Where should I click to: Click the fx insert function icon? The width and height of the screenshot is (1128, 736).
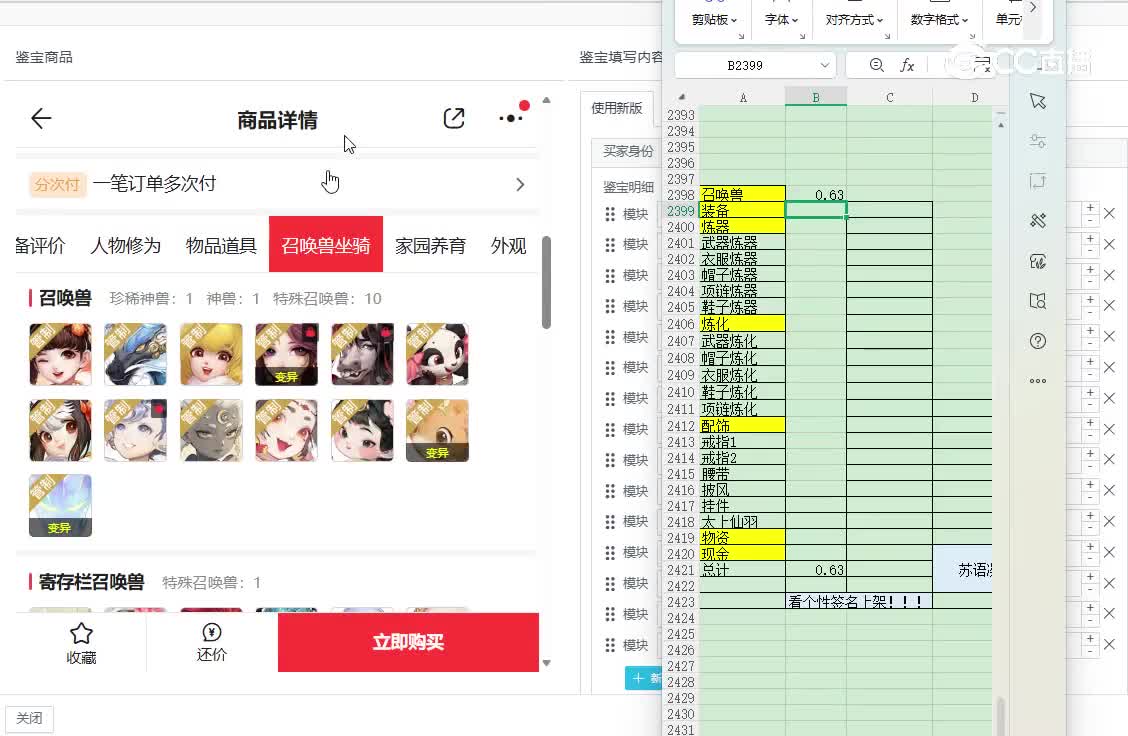coord(907,65)
